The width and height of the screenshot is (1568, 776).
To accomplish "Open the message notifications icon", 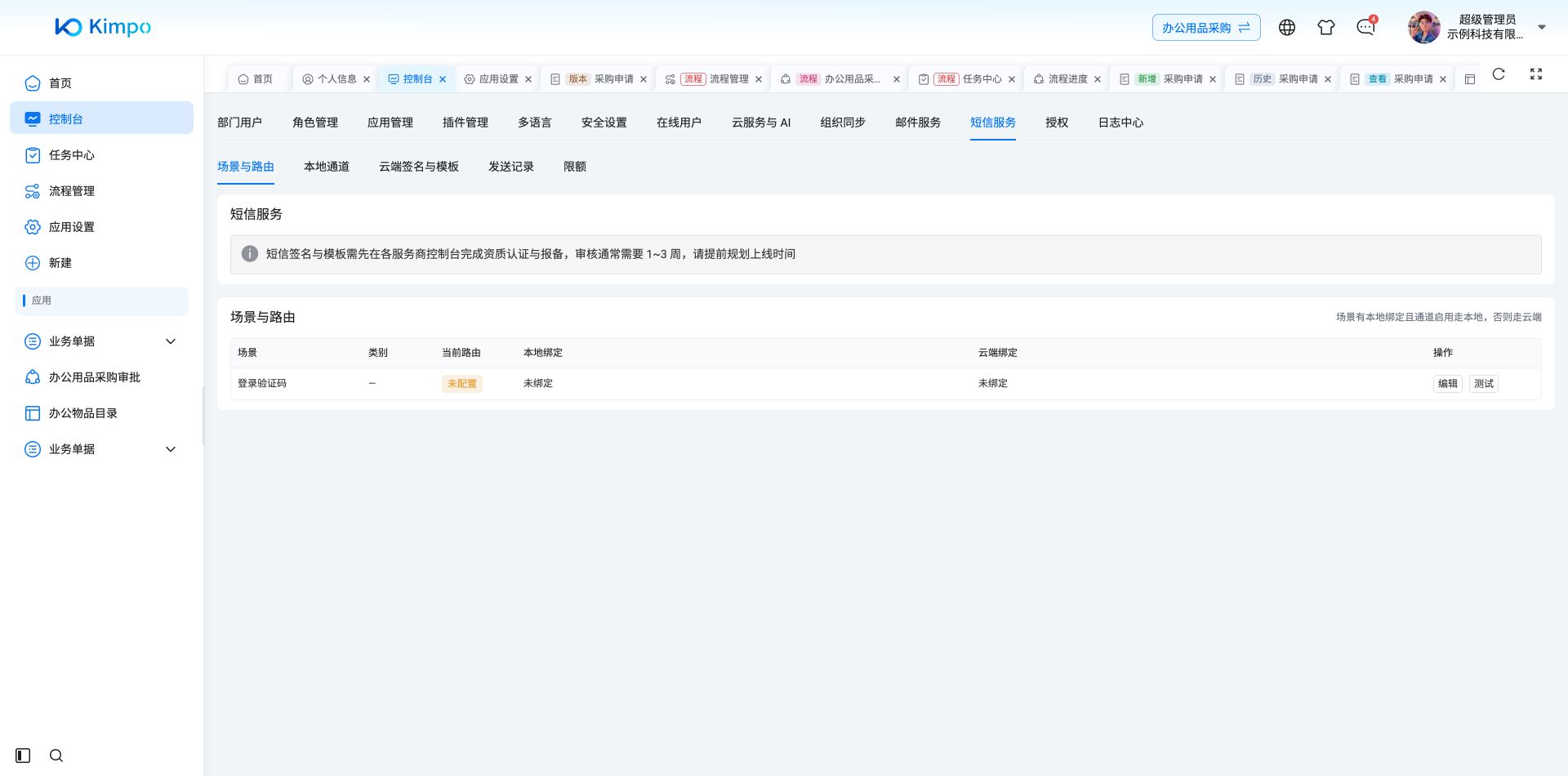I will coord(1365,28).
